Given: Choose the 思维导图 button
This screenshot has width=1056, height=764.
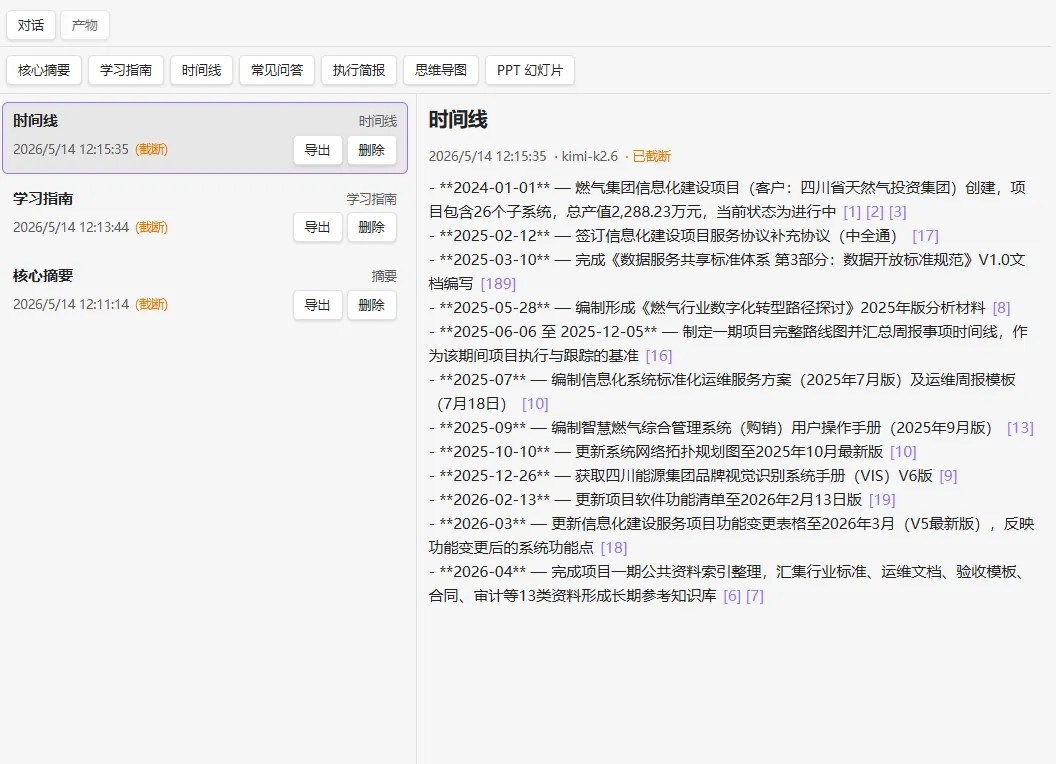Looking at the screenshot, I should pyautogui.click(x=441, y=70).
